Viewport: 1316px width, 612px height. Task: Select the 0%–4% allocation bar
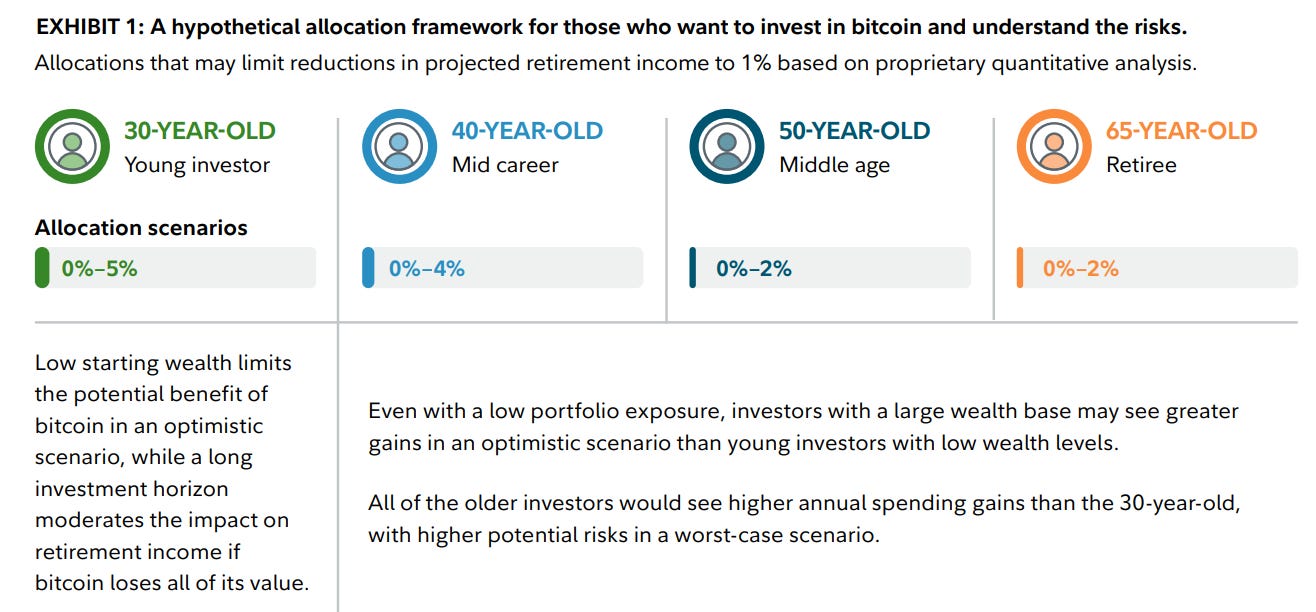[x=502, y=268]
